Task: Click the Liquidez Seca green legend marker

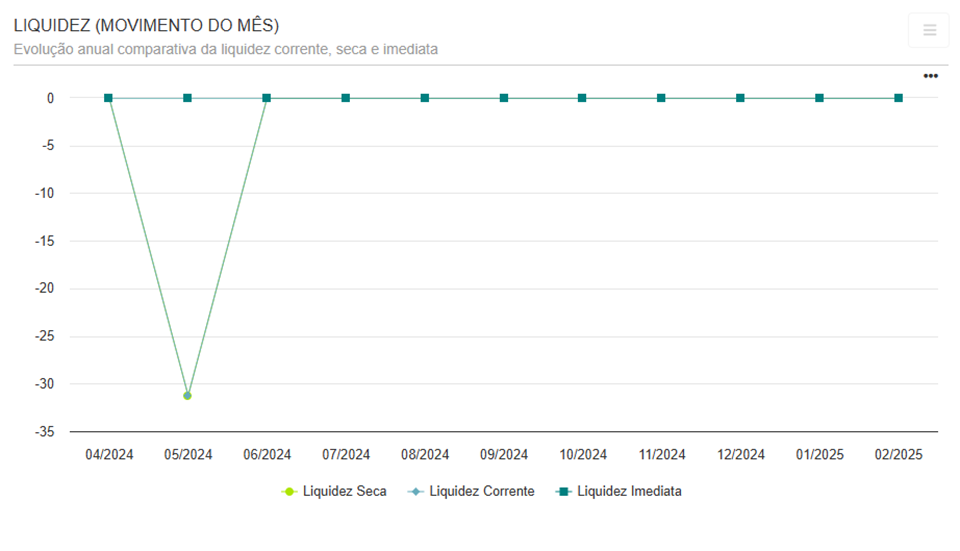Action: (x=289, y=491)
